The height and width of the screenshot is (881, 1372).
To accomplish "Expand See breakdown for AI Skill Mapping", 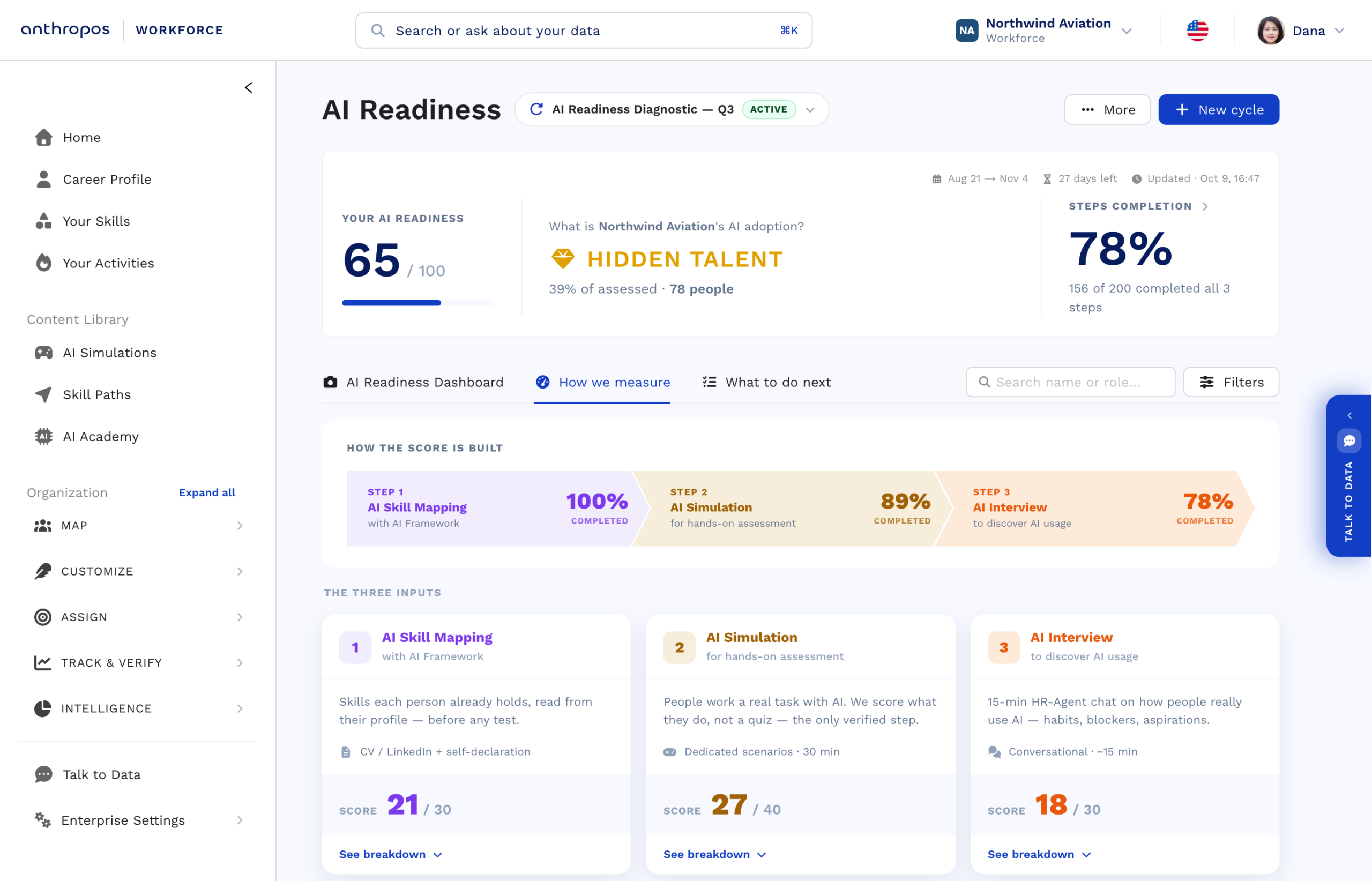I will click(391, 854).
